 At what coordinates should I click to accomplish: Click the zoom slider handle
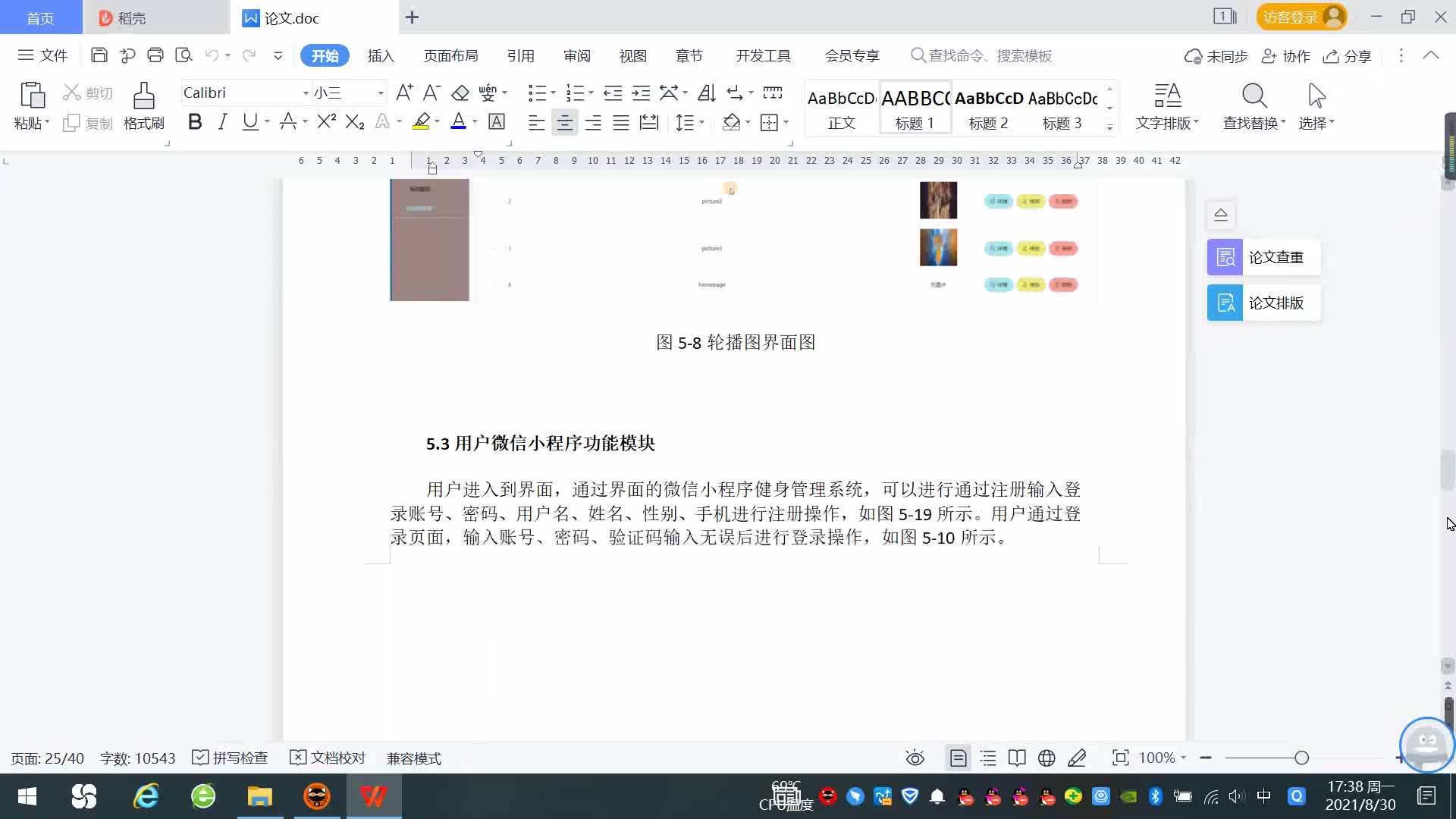click(1301, 758)
